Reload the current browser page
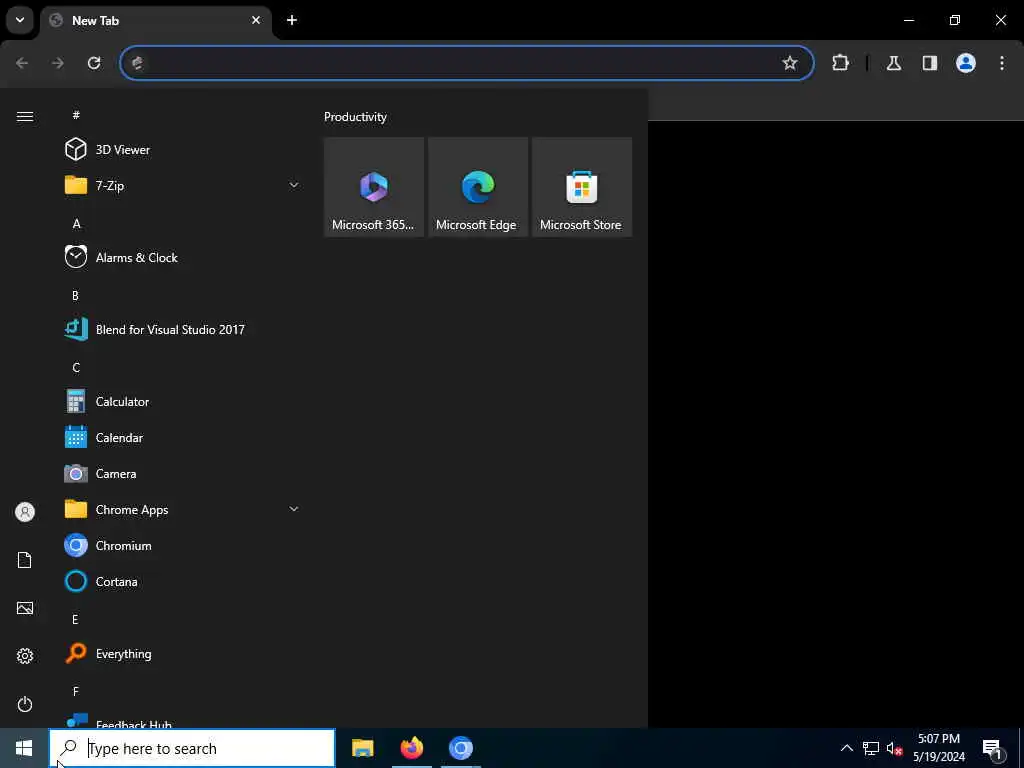 click(94, 63)
